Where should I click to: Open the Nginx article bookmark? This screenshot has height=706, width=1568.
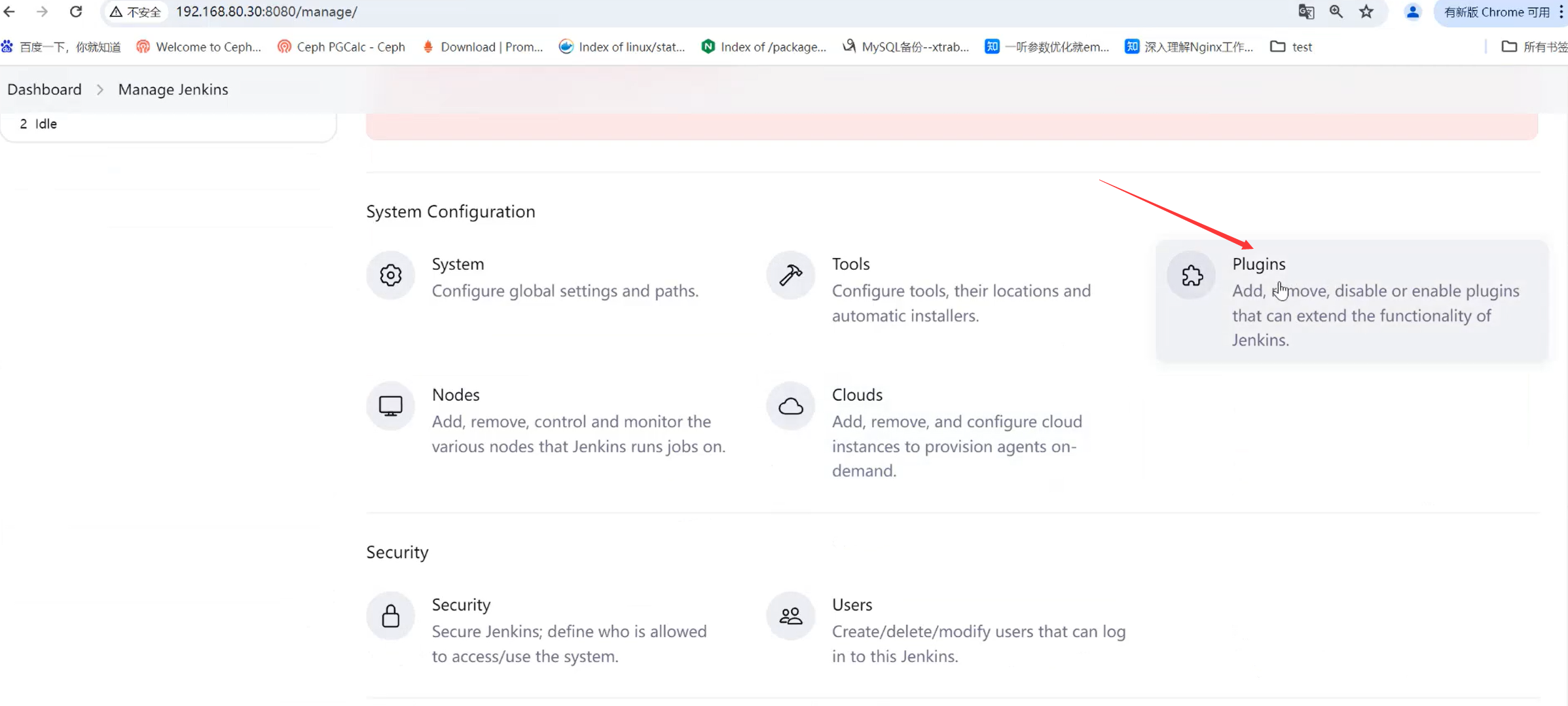(1189, 46)
